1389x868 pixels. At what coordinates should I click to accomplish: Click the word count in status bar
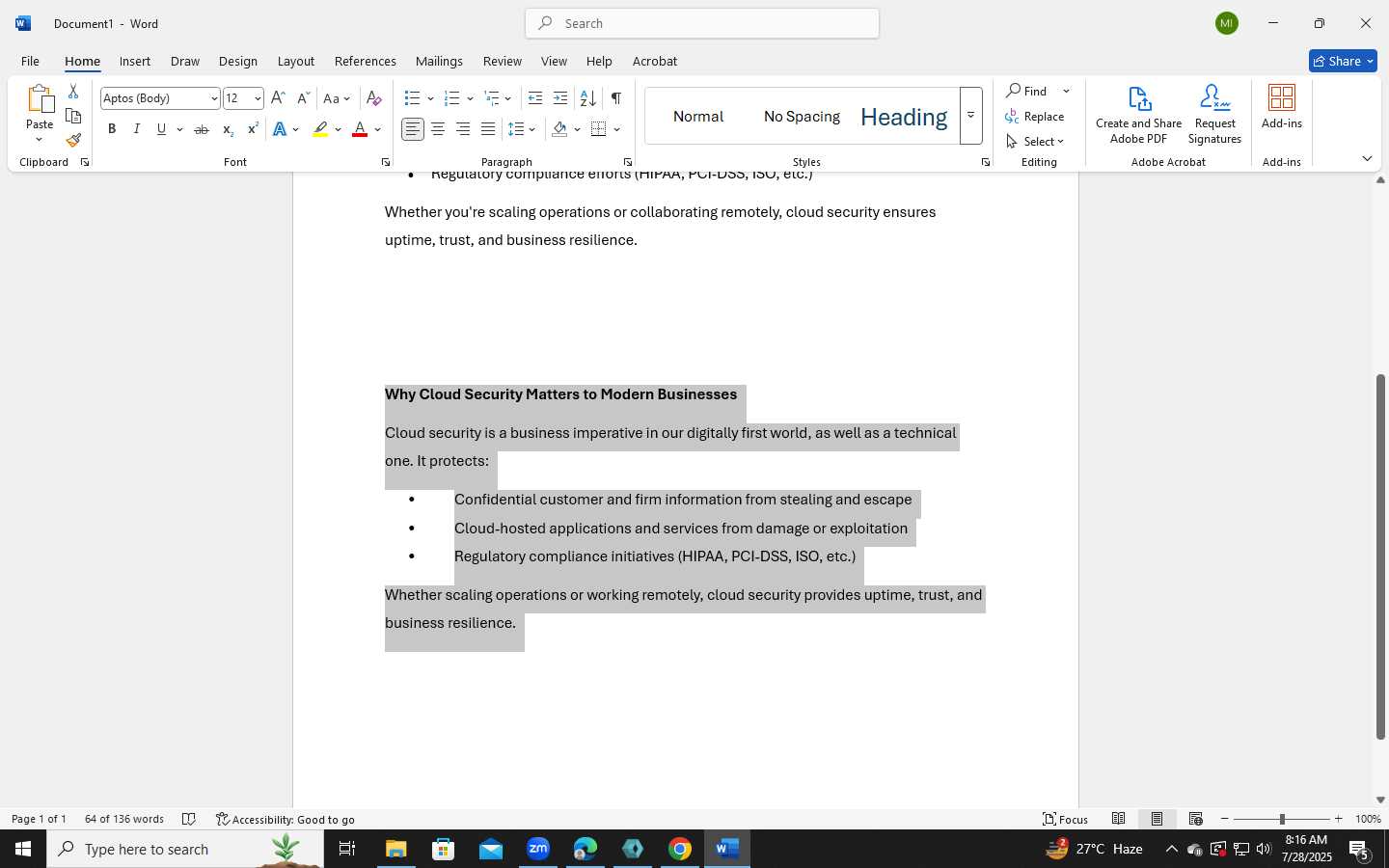tap(124, 819)
